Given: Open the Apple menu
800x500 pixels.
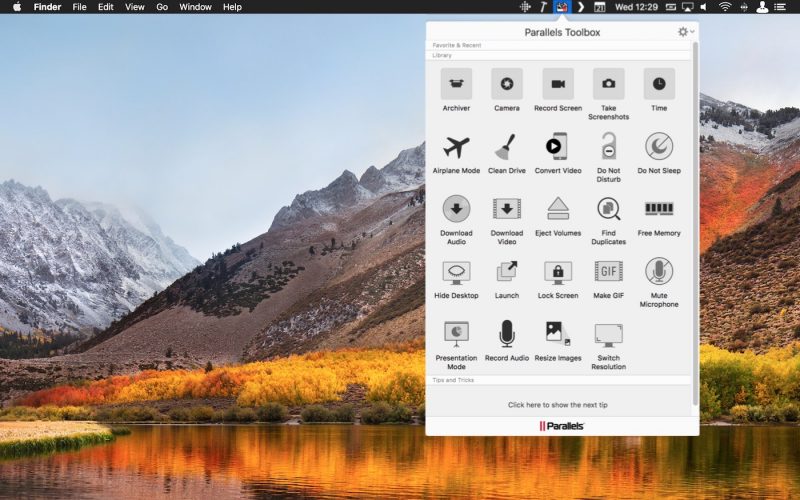Looking at the screenshot, I should pos(17,7).
